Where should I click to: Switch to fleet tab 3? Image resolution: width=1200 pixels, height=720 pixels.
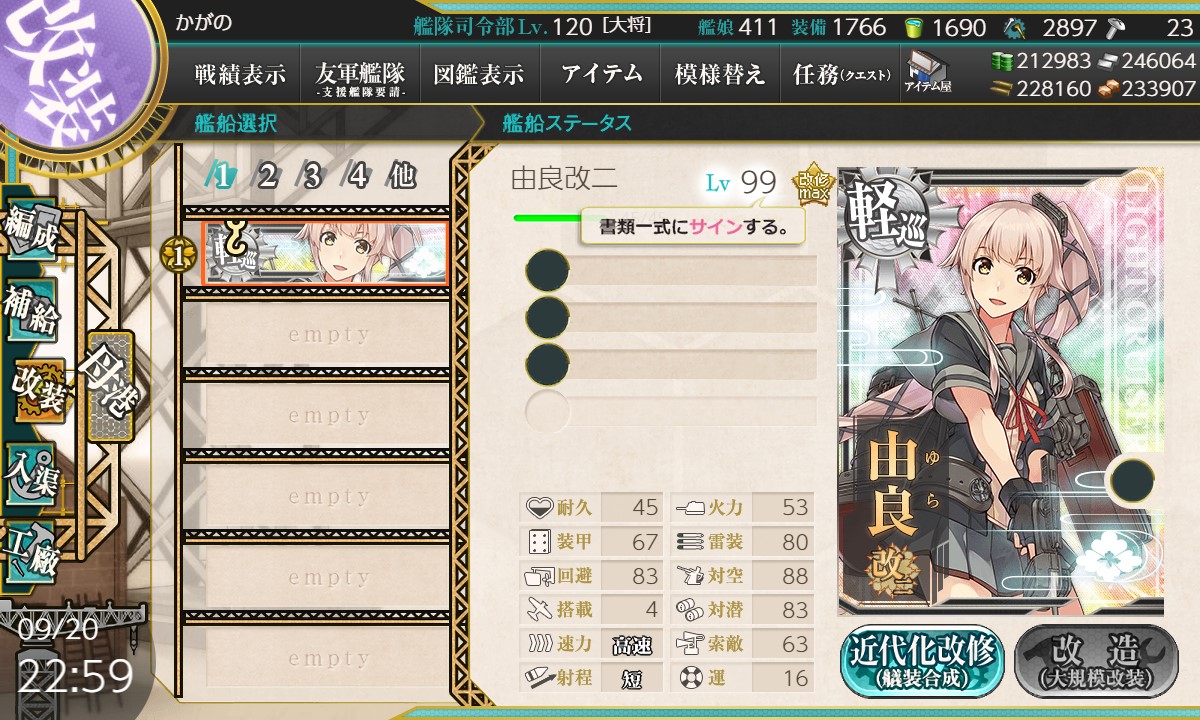point(312,176)
